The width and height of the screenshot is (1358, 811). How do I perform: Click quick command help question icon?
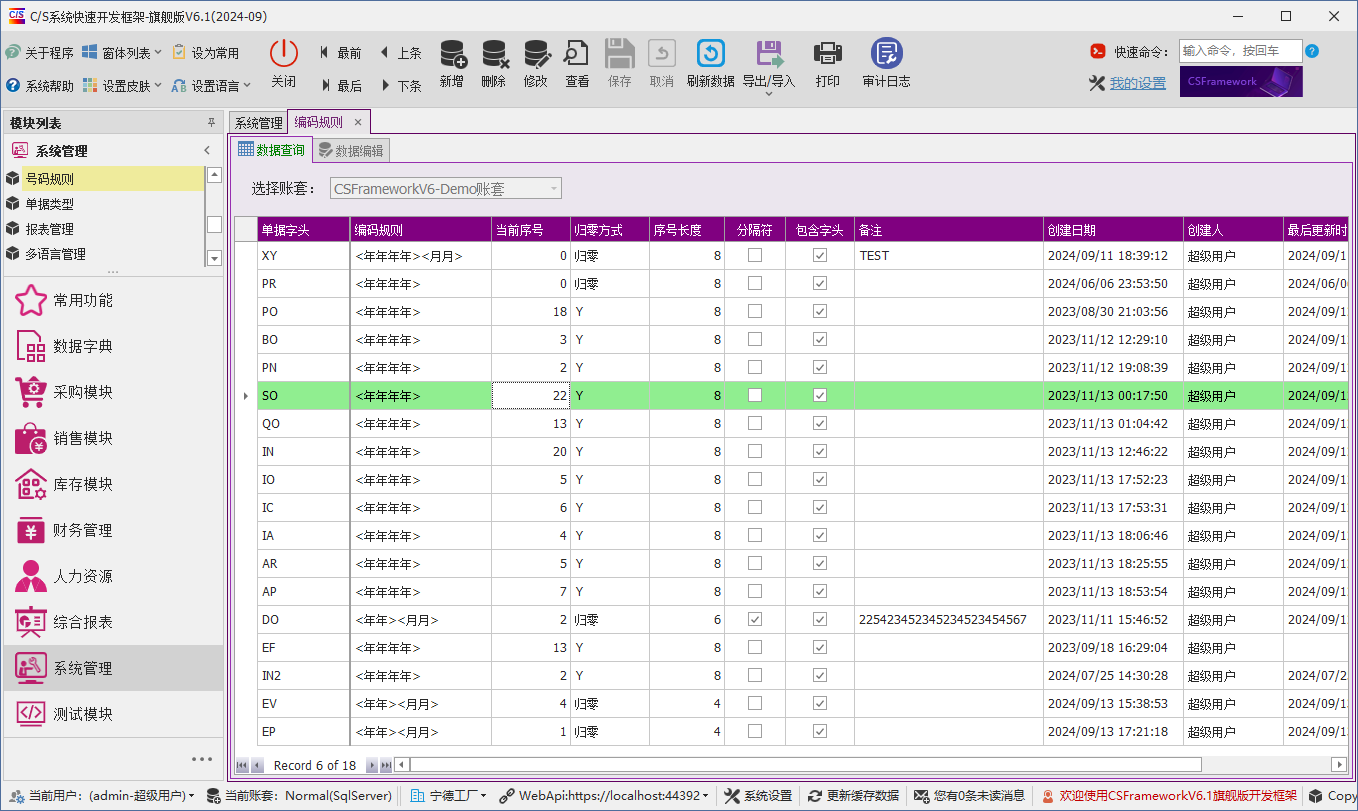[1312, 51]
